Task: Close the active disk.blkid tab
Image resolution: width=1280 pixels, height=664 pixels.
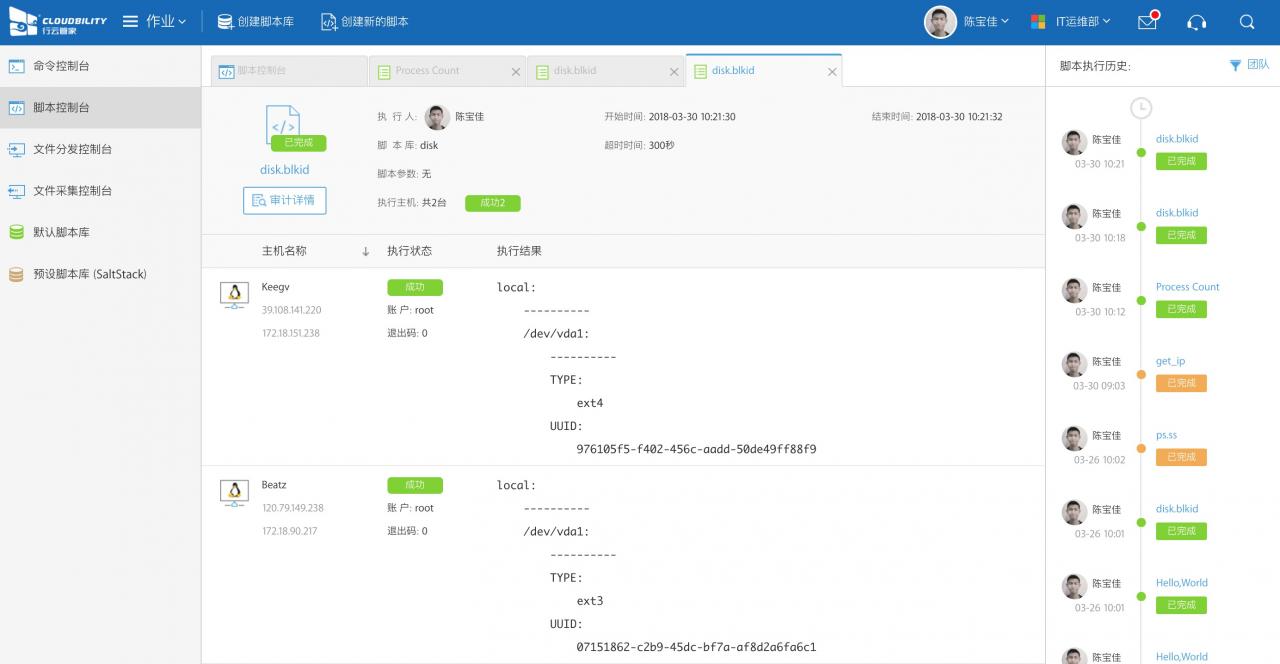Action: pos(832,72)
